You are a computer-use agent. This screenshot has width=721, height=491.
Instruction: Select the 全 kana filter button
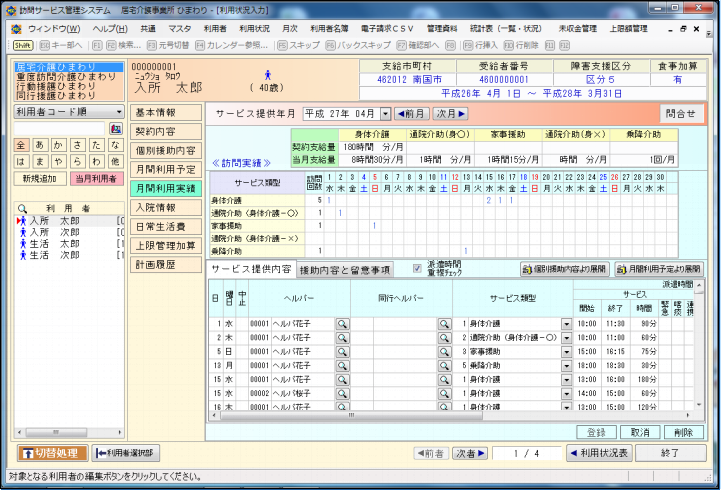pyautogui.click(x=22, y=145)
